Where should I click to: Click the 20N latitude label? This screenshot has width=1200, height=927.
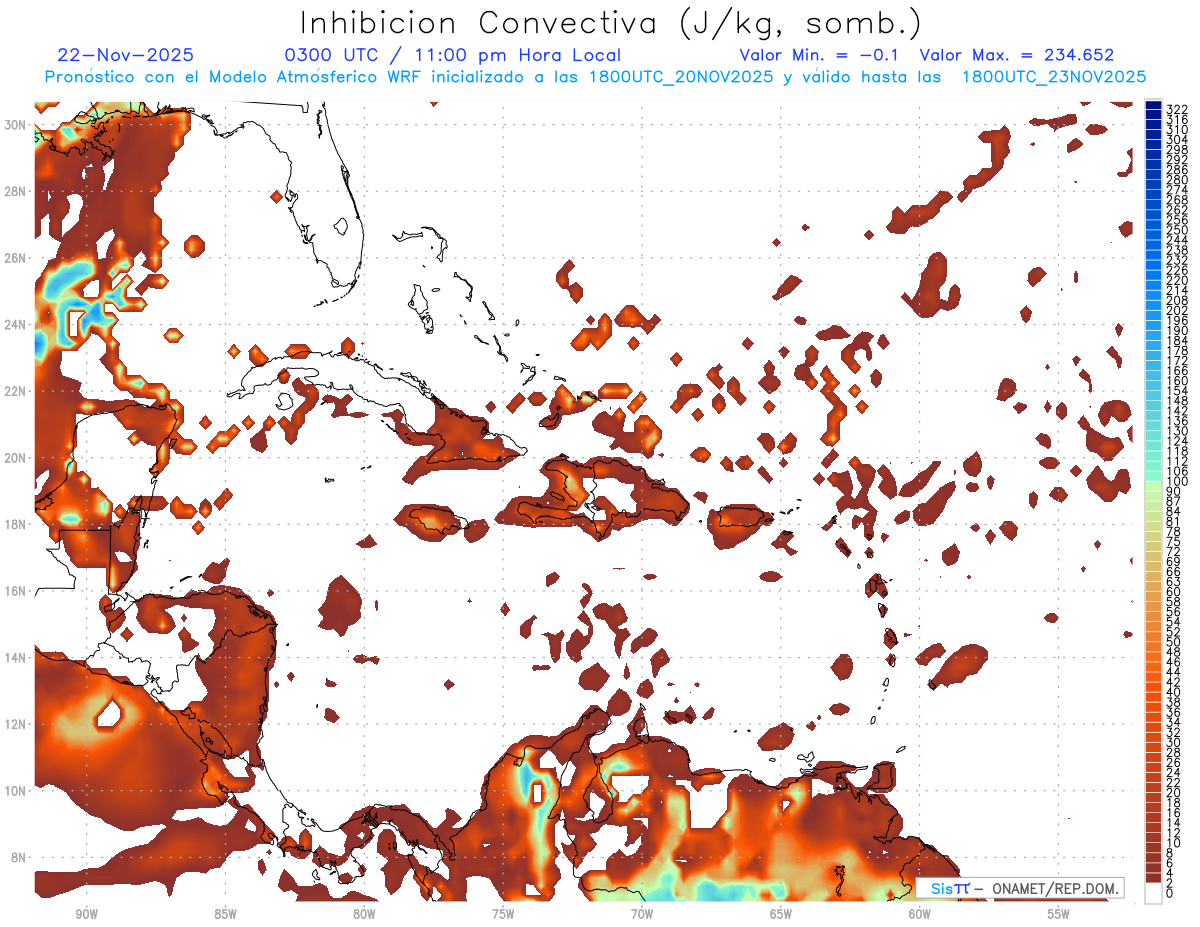[x=16, y=458]
